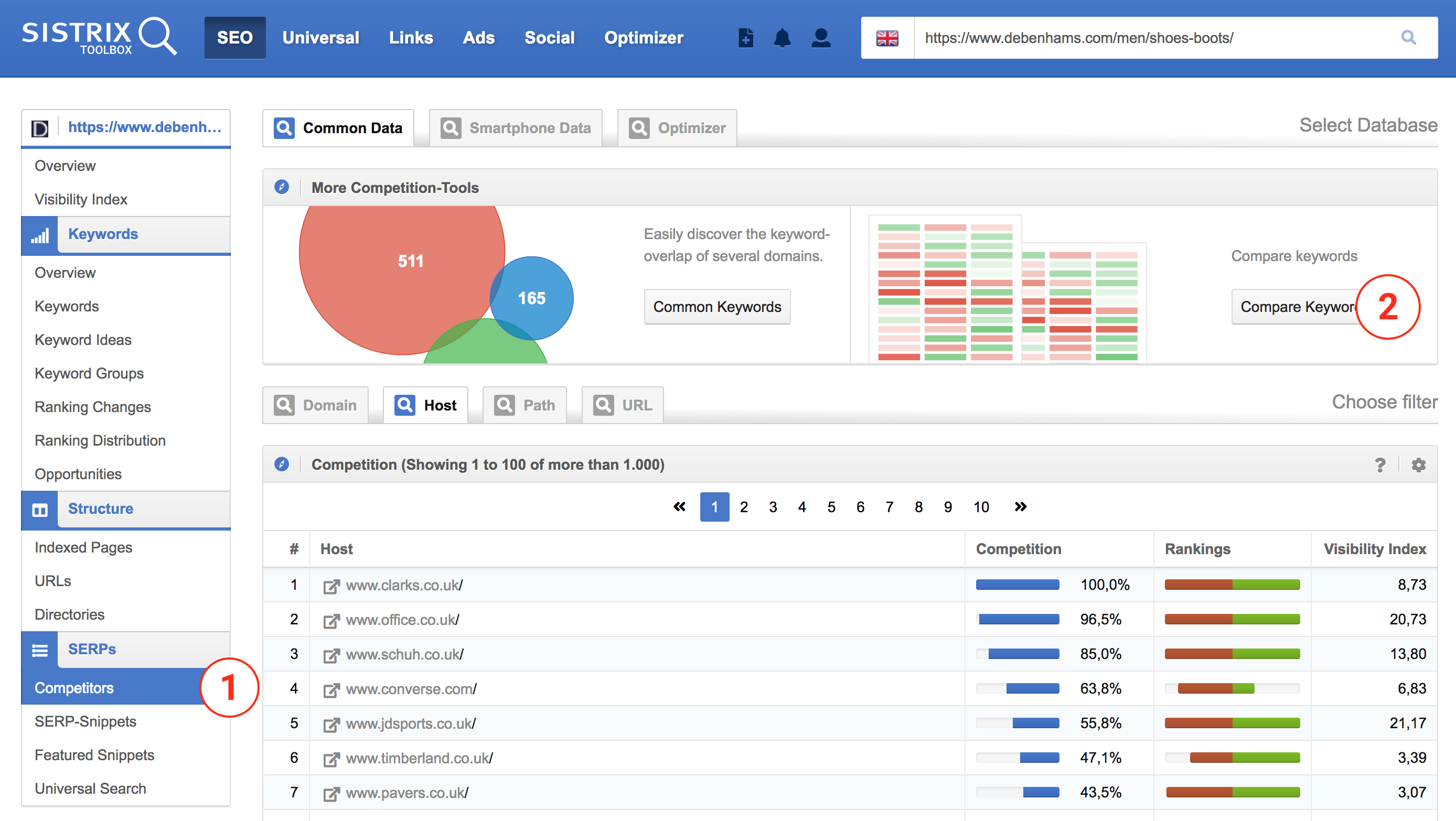Open Featured Snippets in sidebar
This screenshot has height=821, width=1456.
pyautogui.click(x=94, y=754)
